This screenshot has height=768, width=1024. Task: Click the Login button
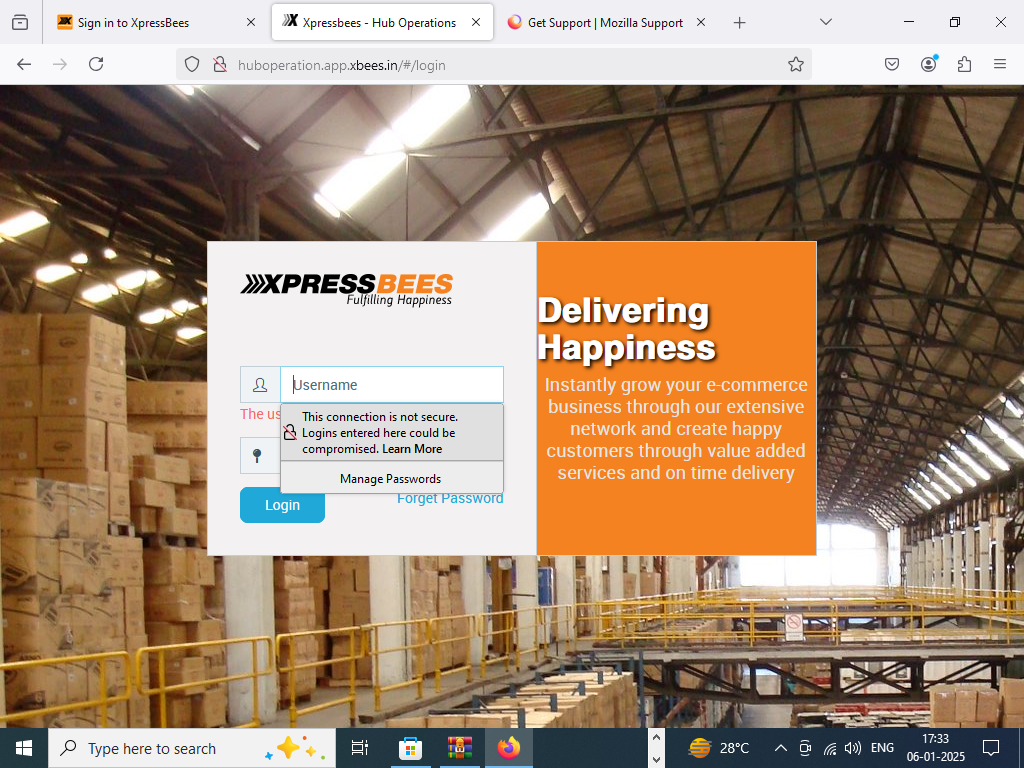(x=282, y=505)
